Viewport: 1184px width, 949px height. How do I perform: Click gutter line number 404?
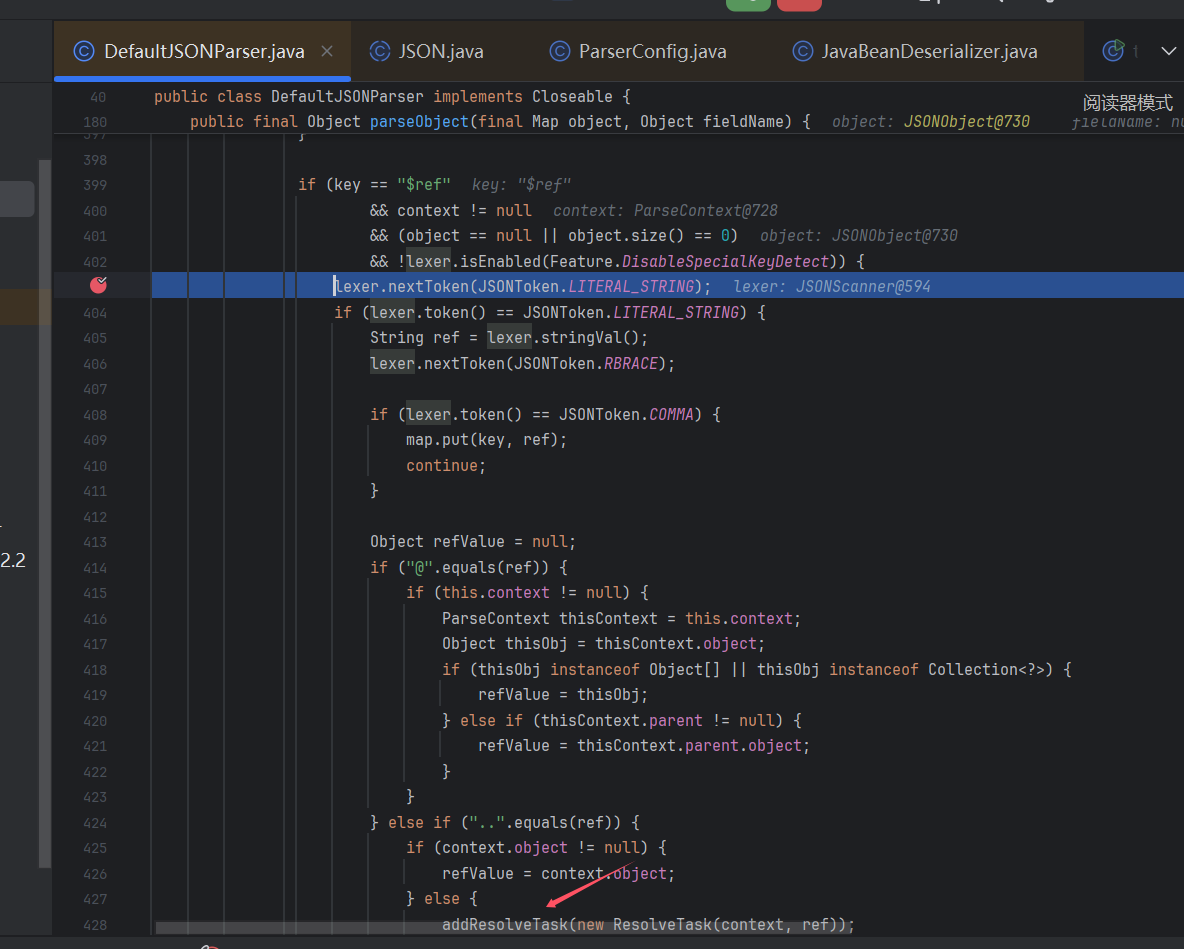(95, 313)
